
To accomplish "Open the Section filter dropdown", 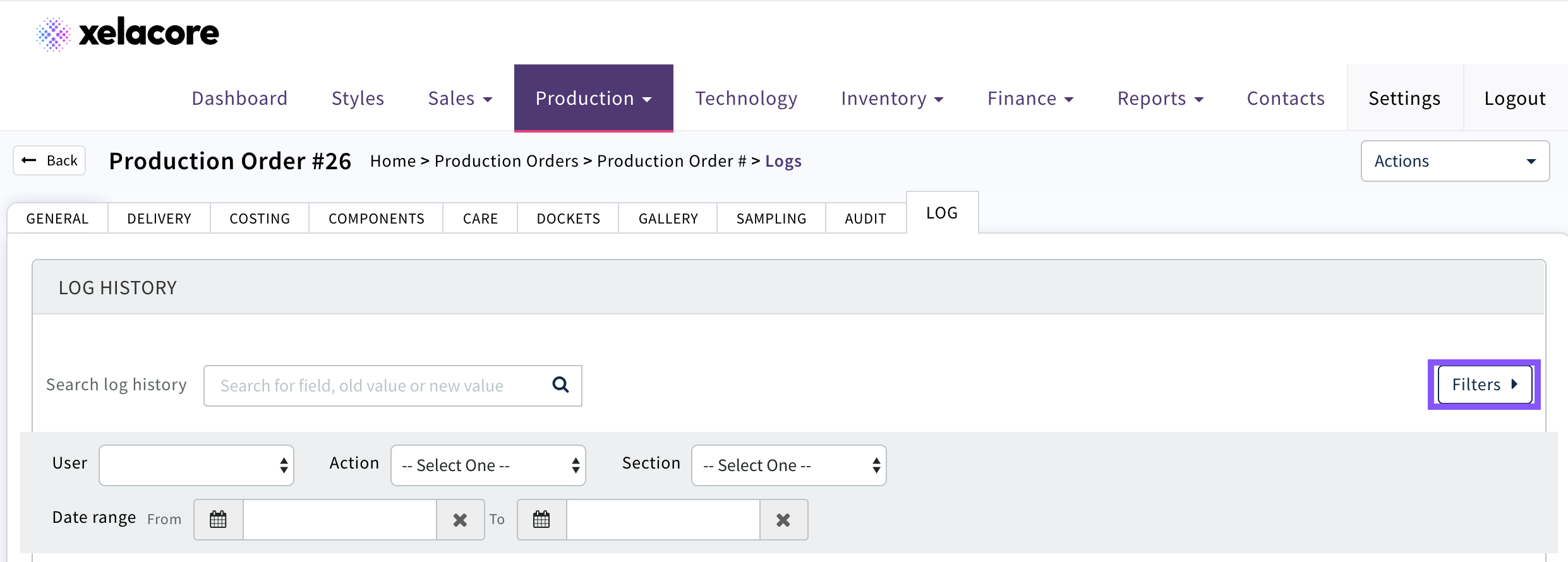I will (x=788, y=465).
